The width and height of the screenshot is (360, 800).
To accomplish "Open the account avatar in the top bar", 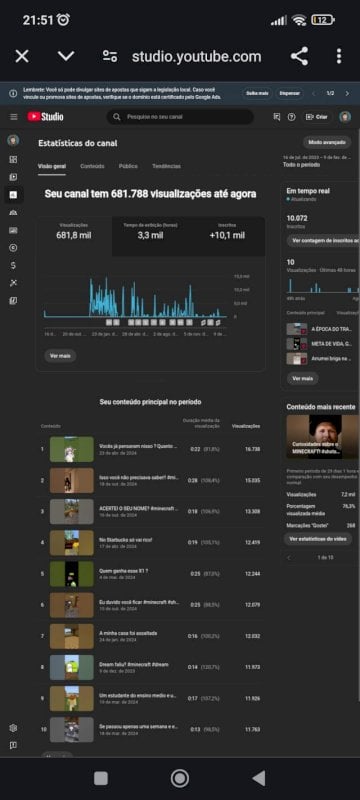I will 345,117.
